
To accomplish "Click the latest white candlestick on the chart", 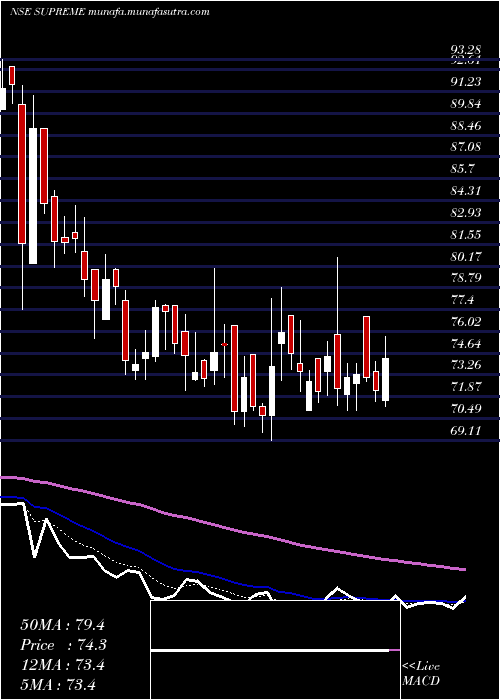I will [385, 379].
